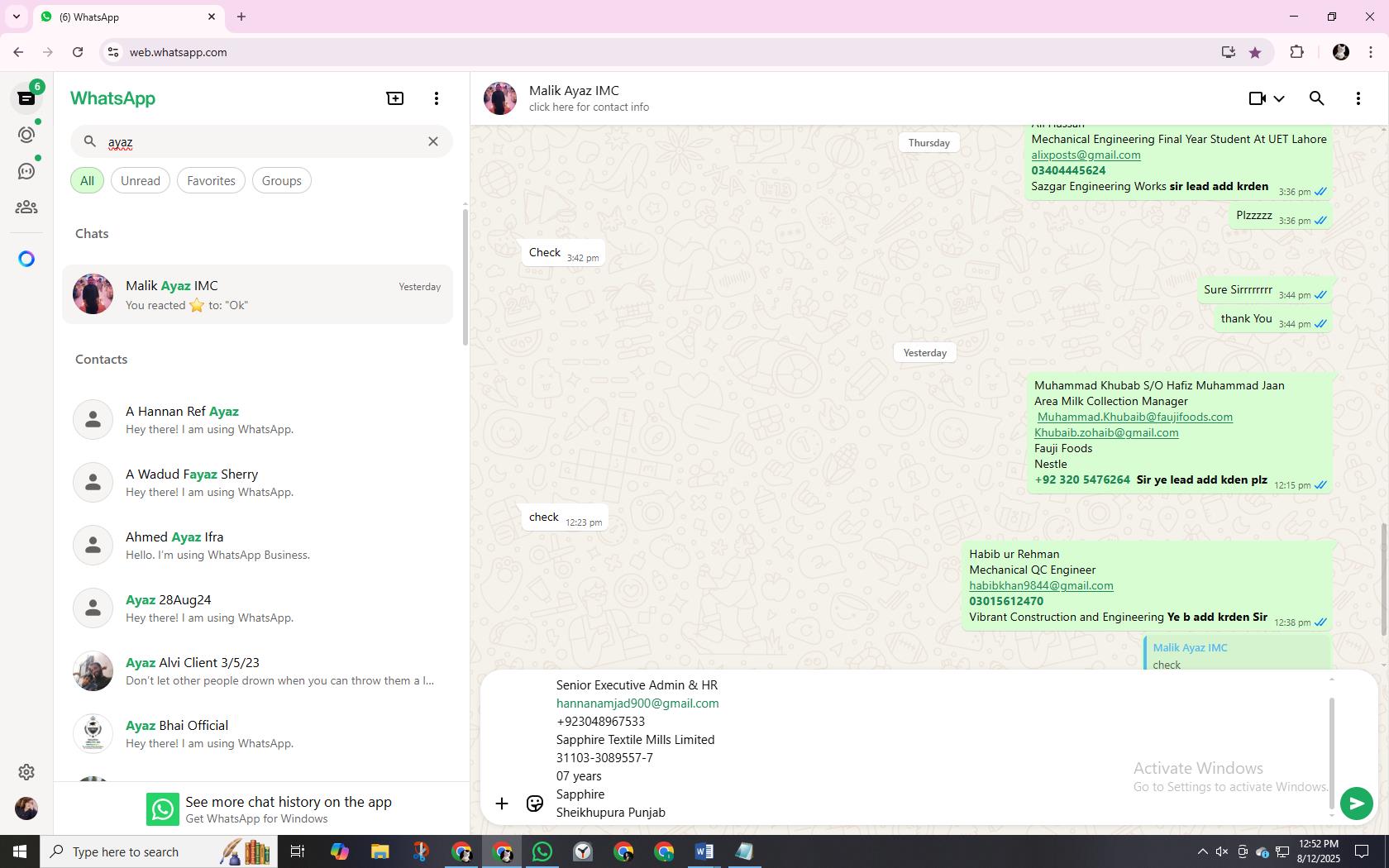This screenshot has width=1389, height=868.
Task: Open the browser profile avatar
Action: point(1341,52)
